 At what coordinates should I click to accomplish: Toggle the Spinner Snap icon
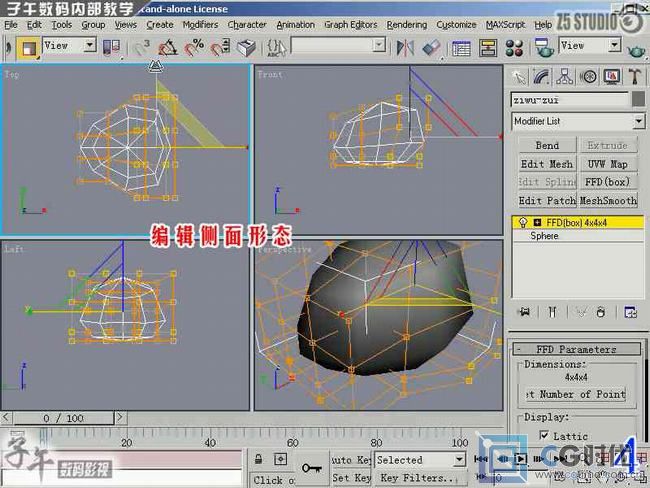(220, 48)
